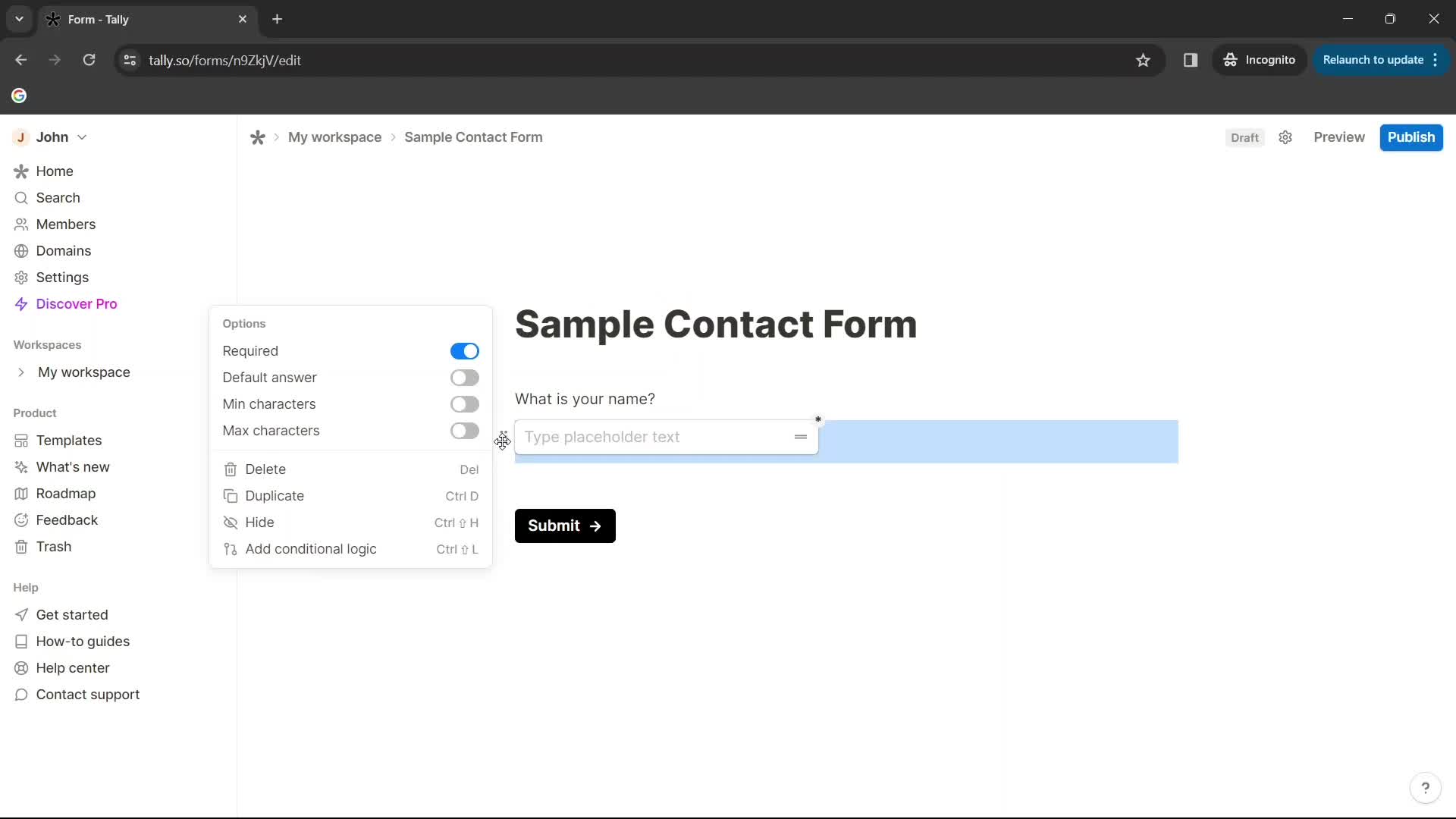Click the Hide option in context menu

[x=259, y=521]
